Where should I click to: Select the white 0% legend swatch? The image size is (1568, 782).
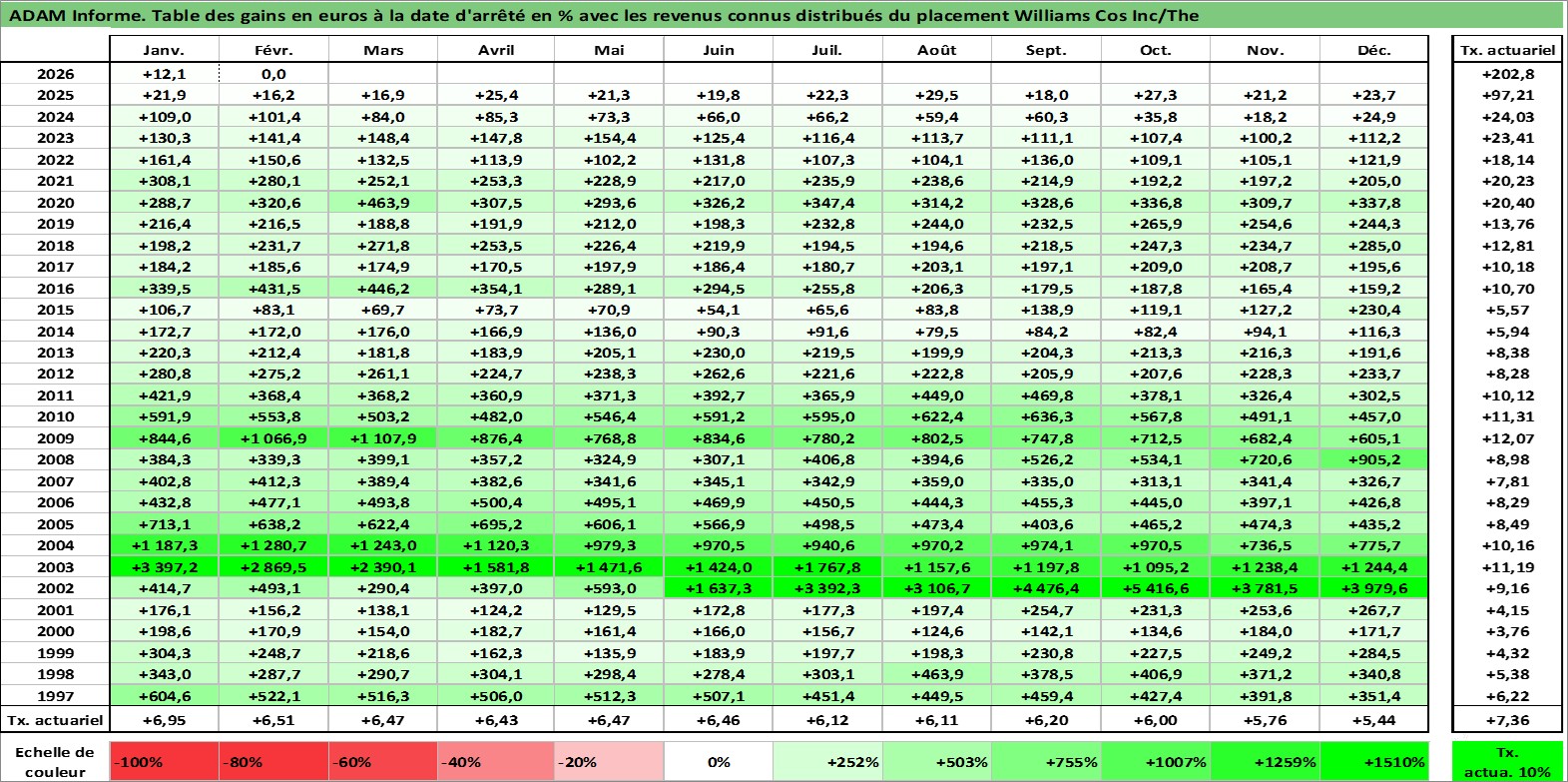[718, 761]
